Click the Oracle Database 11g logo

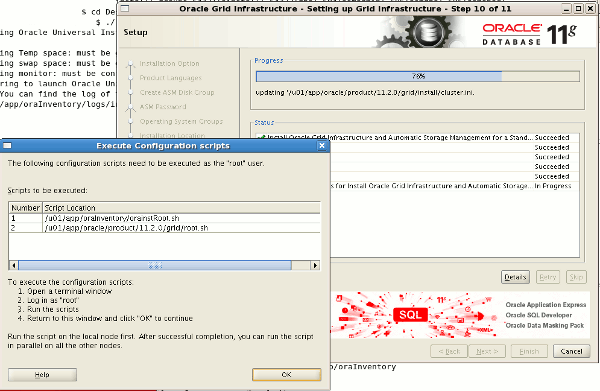(530, 34)
